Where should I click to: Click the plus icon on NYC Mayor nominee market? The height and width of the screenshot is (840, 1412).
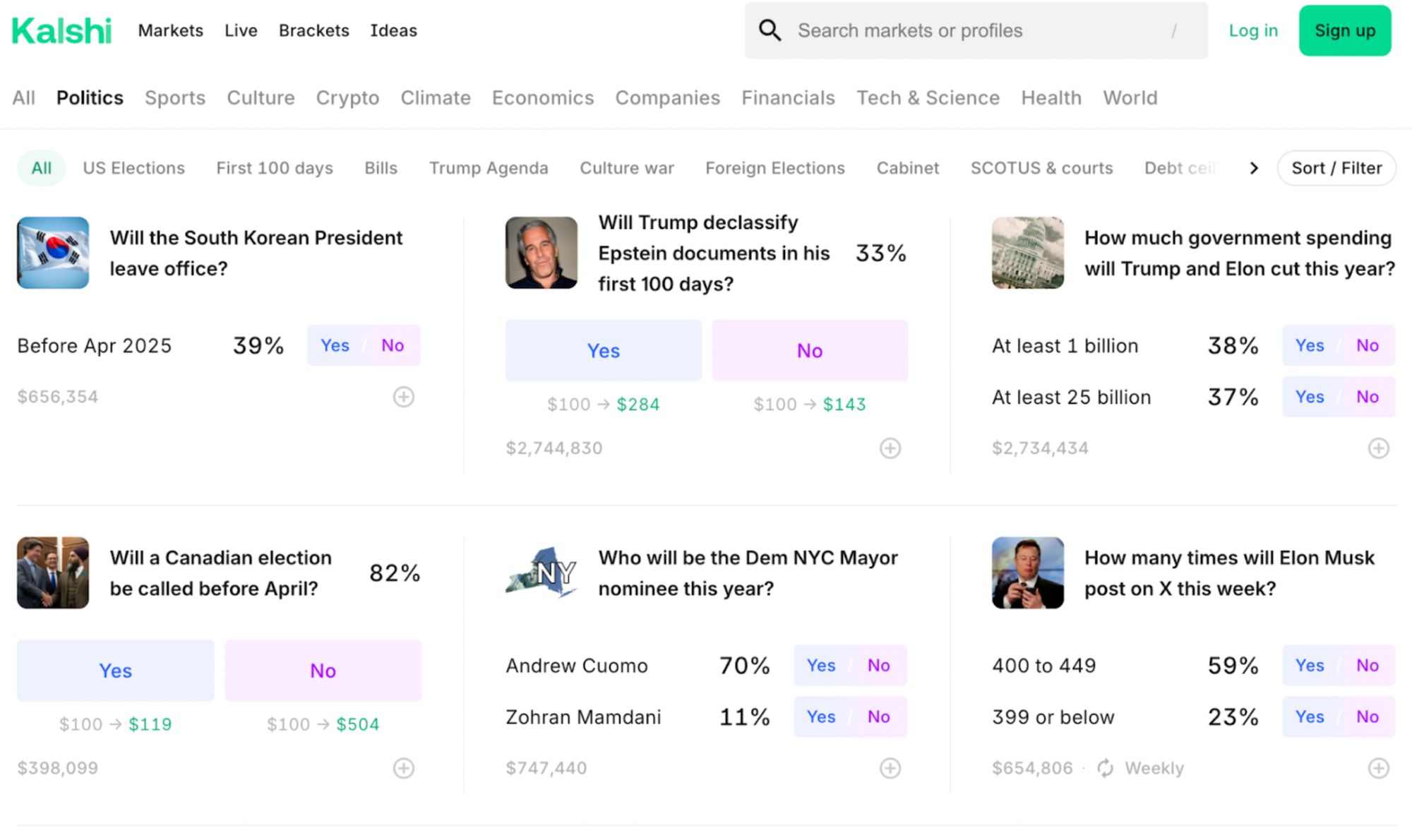click(x=890, y=768)
